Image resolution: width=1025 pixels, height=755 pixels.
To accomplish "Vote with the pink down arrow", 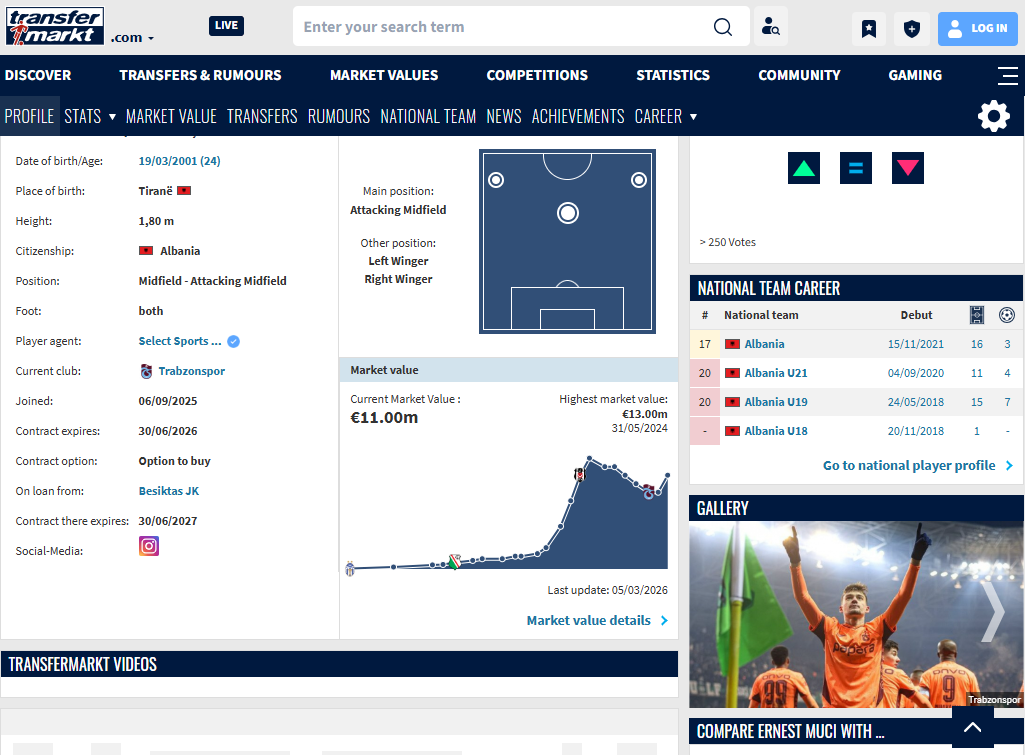I will [907, 168].
